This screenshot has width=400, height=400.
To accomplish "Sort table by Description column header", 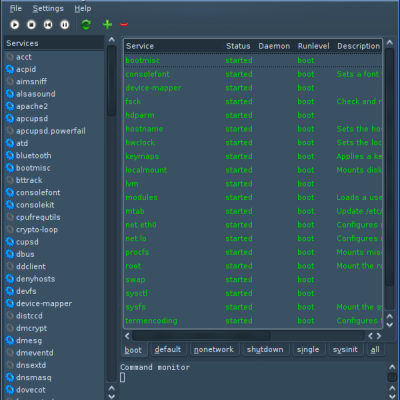I will coord(358,46).
